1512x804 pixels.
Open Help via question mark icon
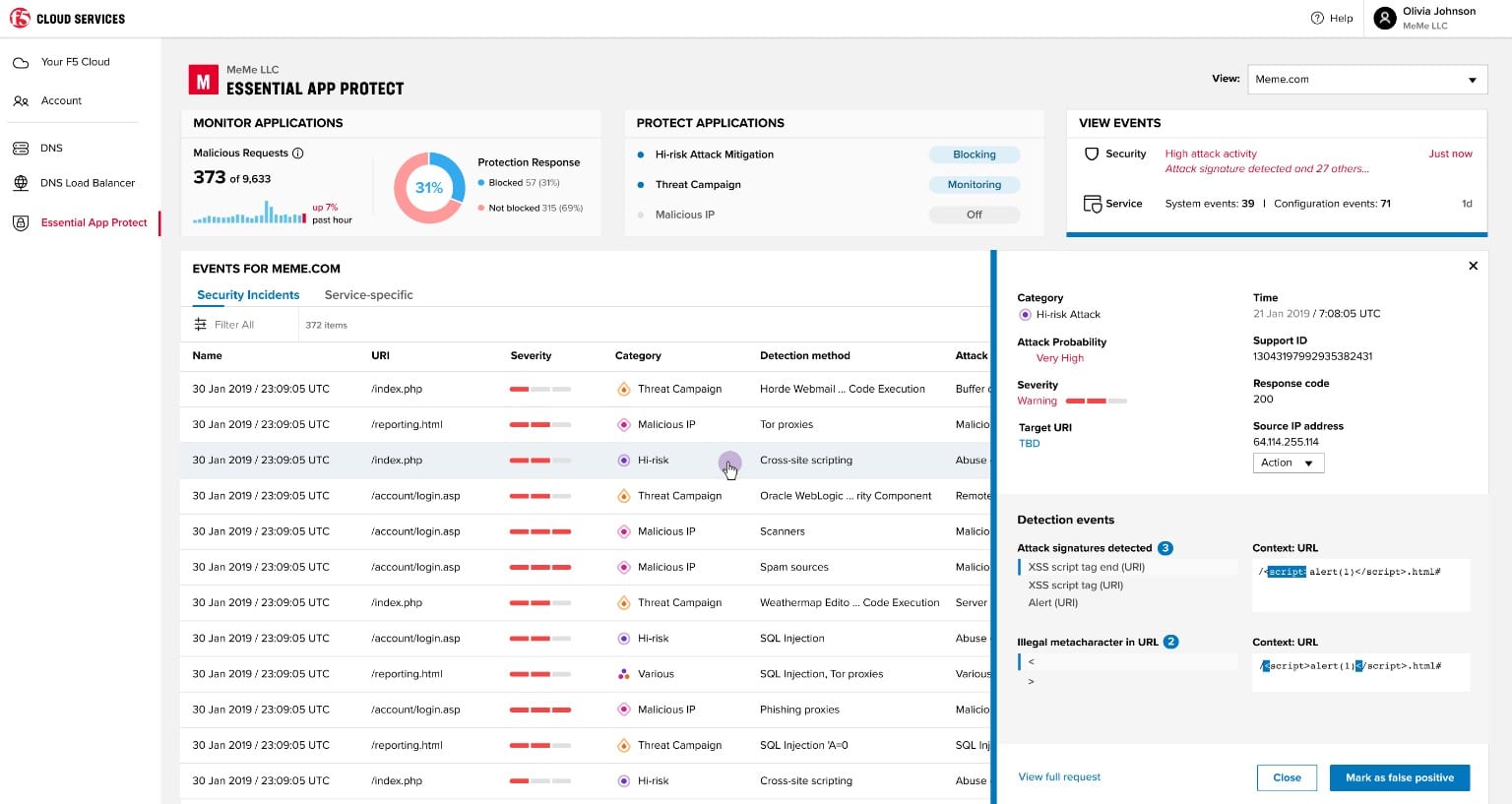1317,18
